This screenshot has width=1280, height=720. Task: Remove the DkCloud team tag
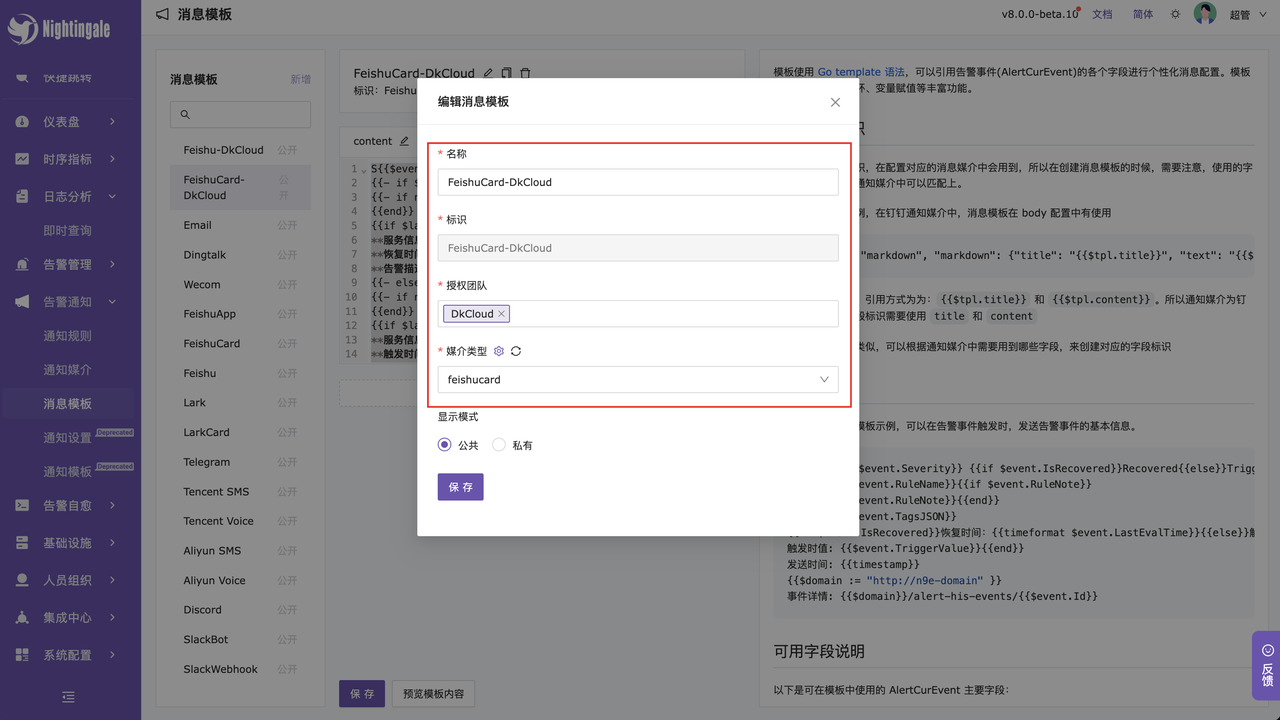tap(502, 314)
